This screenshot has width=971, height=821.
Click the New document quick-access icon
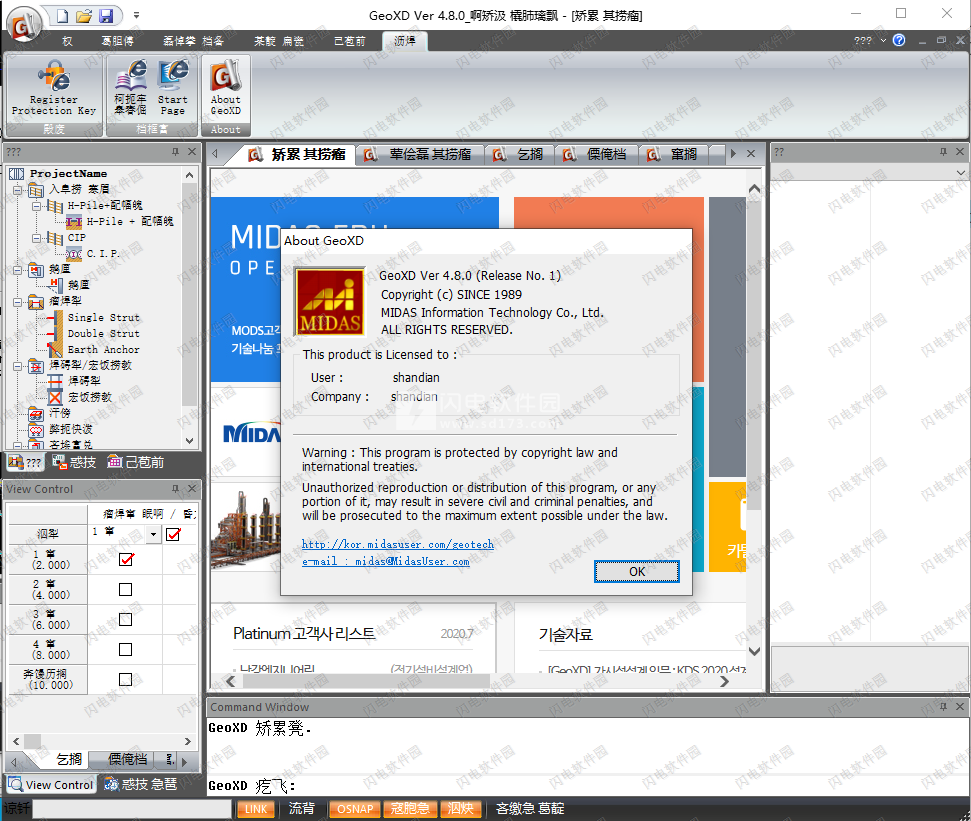click(x=62, y=15)
